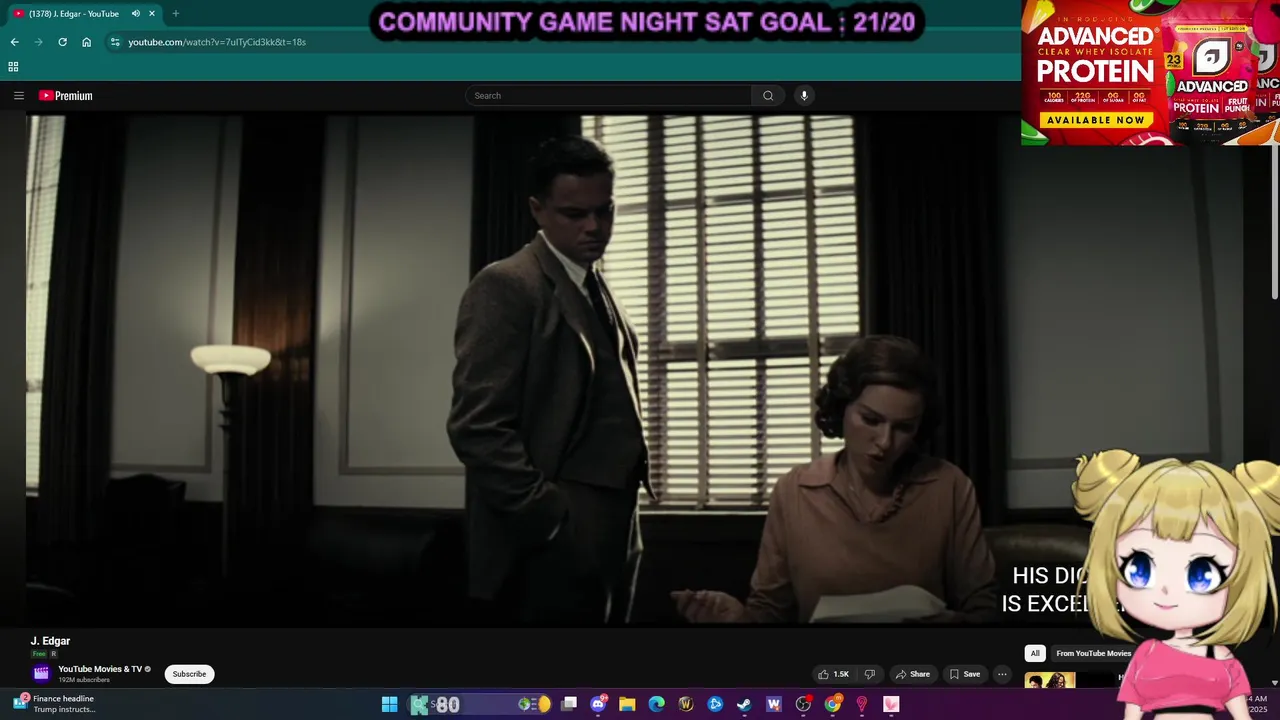The height and width of the screenshot is (720, 1280).
Task: Open Task View on the taskbar
Action: (569, 704)
